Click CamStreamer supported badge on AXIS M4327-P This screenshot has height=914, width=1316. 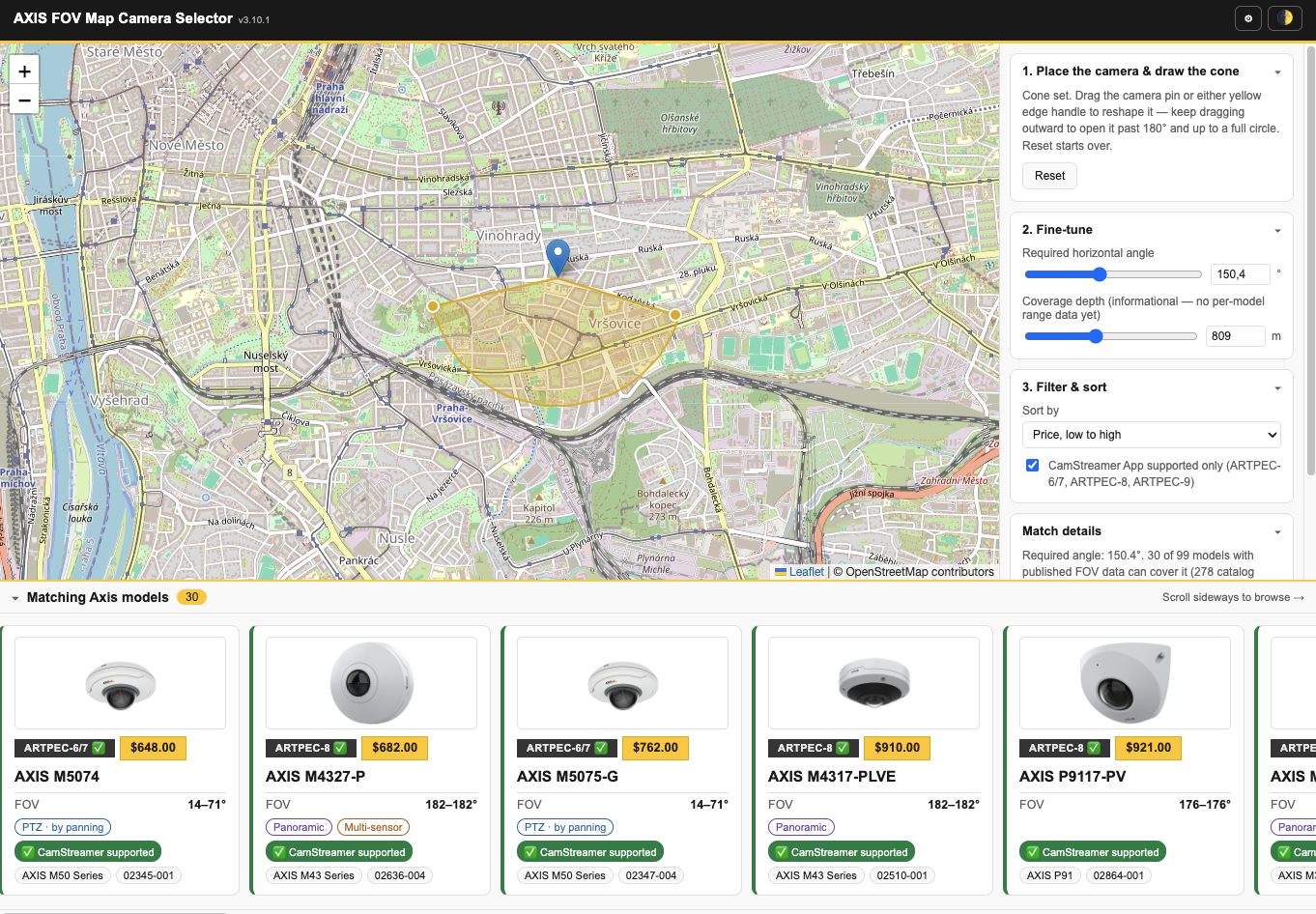pos(339,852)
